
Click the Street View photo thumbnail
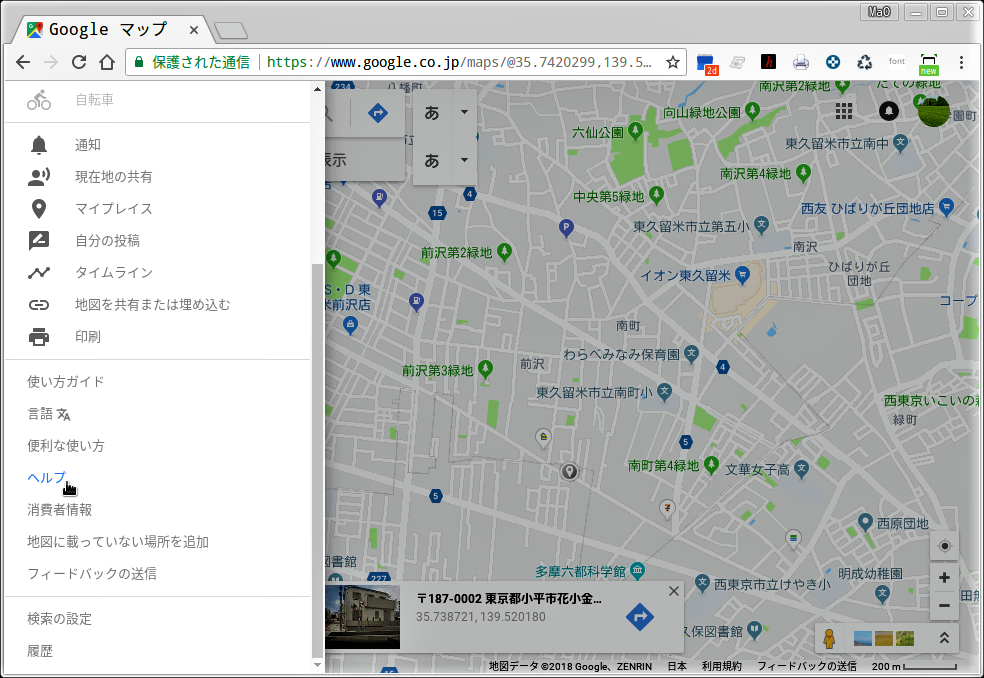tap(363, 617)
